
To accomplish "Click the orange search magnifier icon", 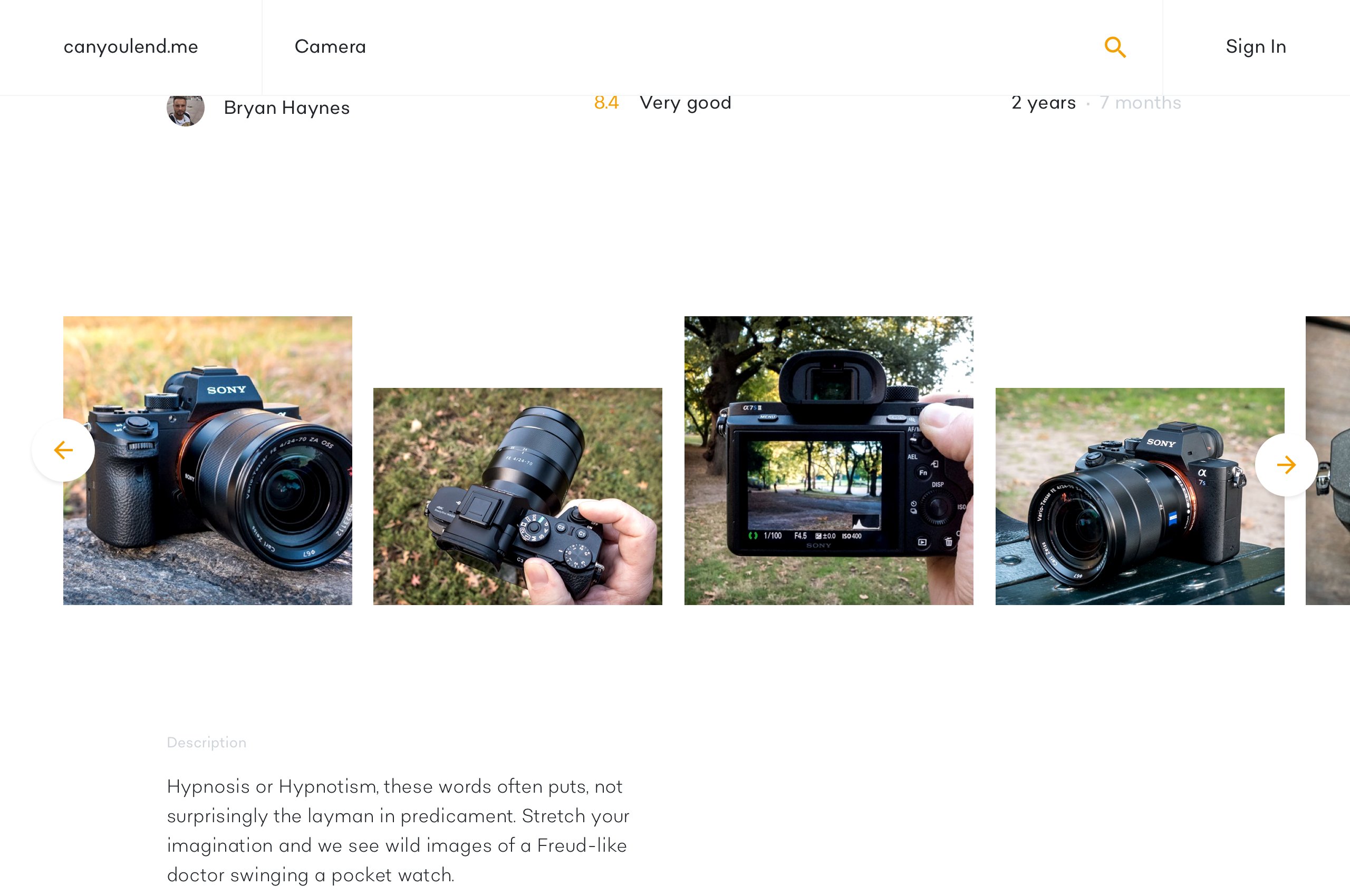I will pyautogui.click(x=1114, y=47).
